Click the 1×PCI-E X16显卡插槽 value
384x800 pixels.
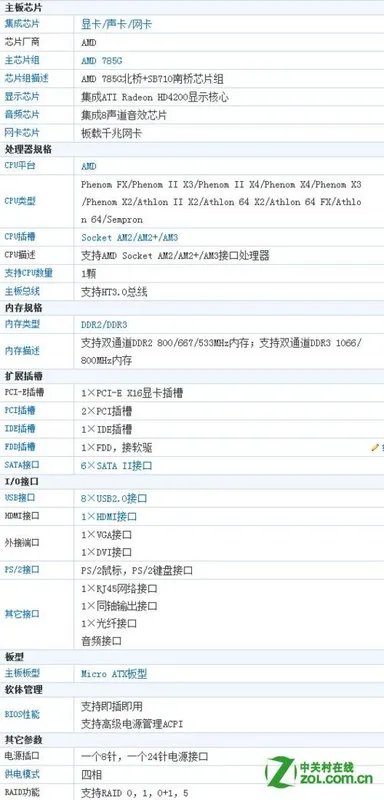132,393
